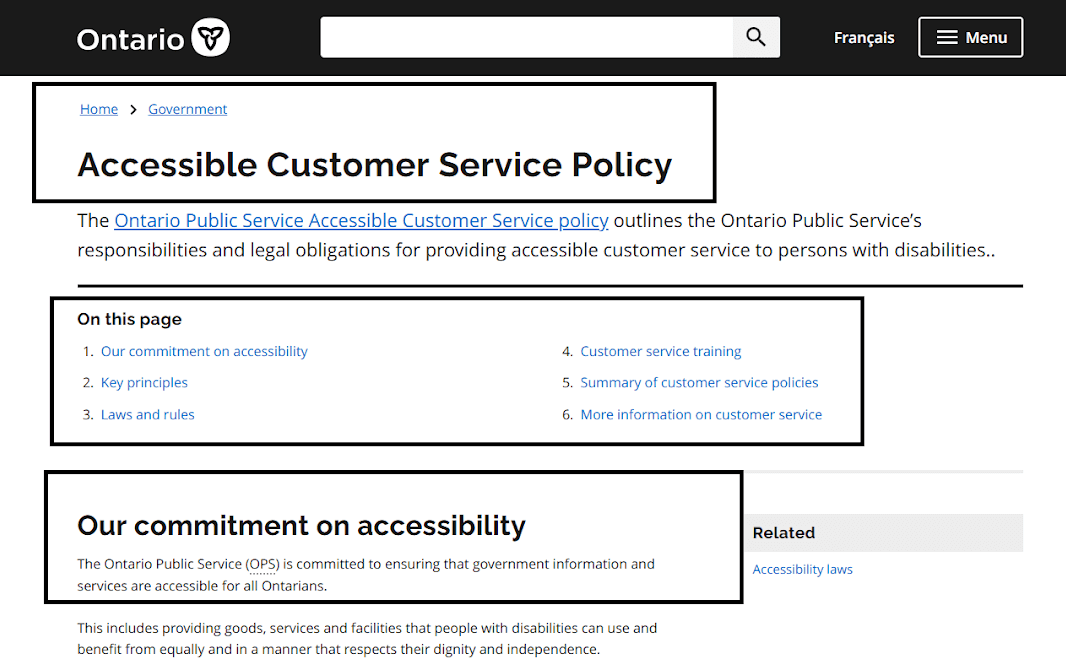
Task: Click the Related panel header
Action: coord(784,532)
